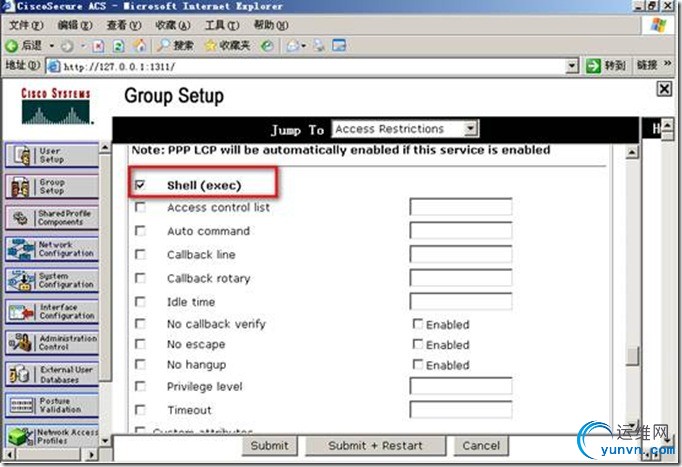The width and height of the screenshot is (682, 467).
Task: Click the sidebar horizontal scroll right arrow
Action: point(91,454)
